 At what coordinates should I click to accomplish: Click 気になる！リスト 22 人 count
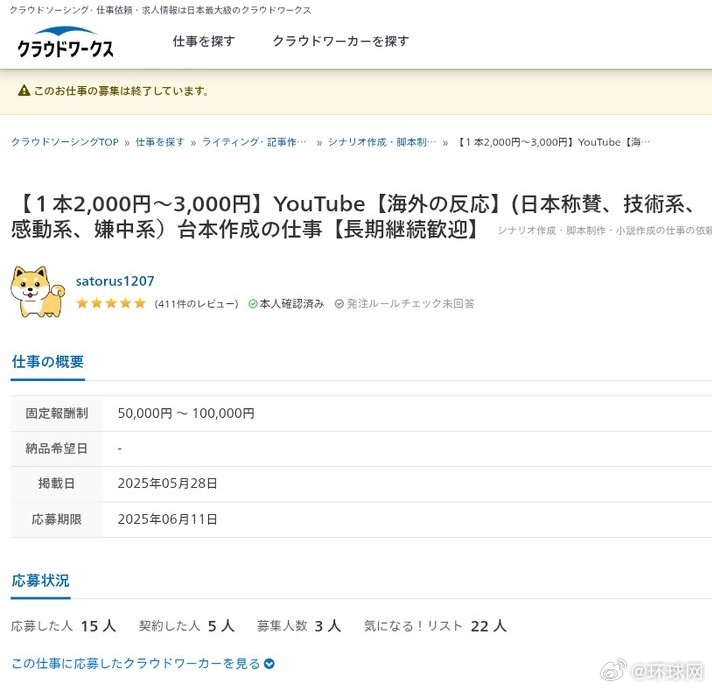tap(435, 626)
